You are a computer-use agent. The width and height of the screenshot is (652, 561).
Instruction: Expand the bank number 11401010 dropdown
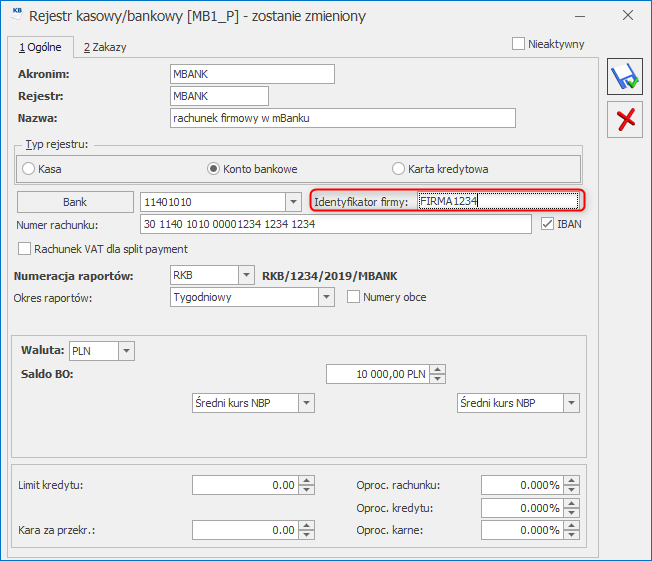tap(292, 201)
